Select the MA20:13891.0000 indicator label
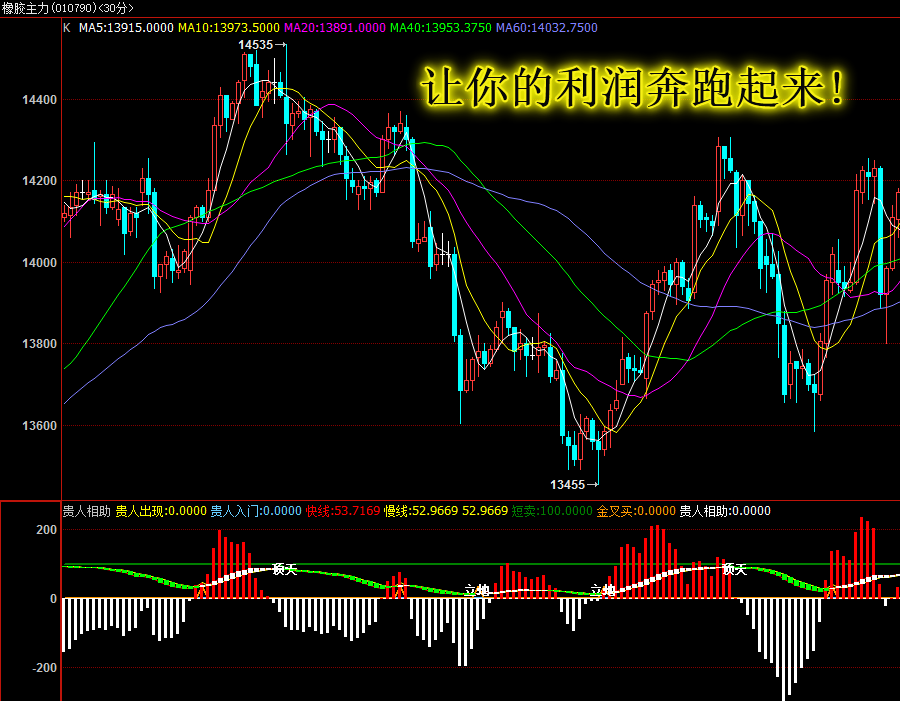 click(x=335, y=28)
